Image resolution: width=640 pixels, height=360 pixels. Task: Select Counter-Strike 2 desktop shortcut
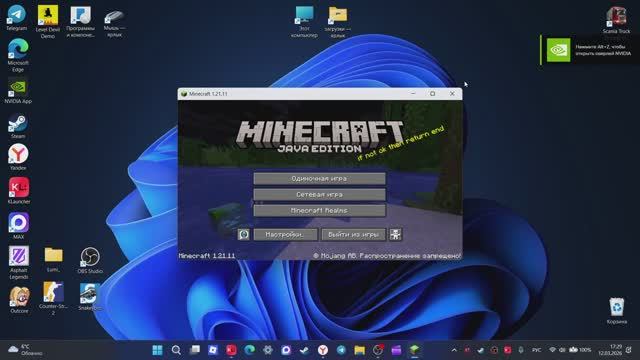[53, 298]
